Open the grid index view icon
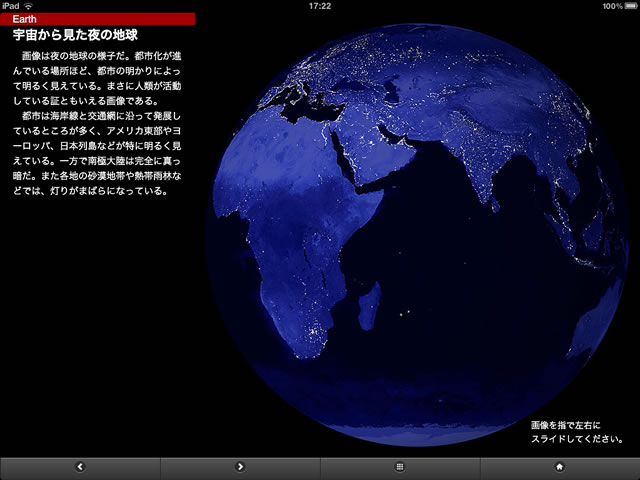The width and height of the screenshot is (640, 480). pyautogui.click(x=400, y=467)
